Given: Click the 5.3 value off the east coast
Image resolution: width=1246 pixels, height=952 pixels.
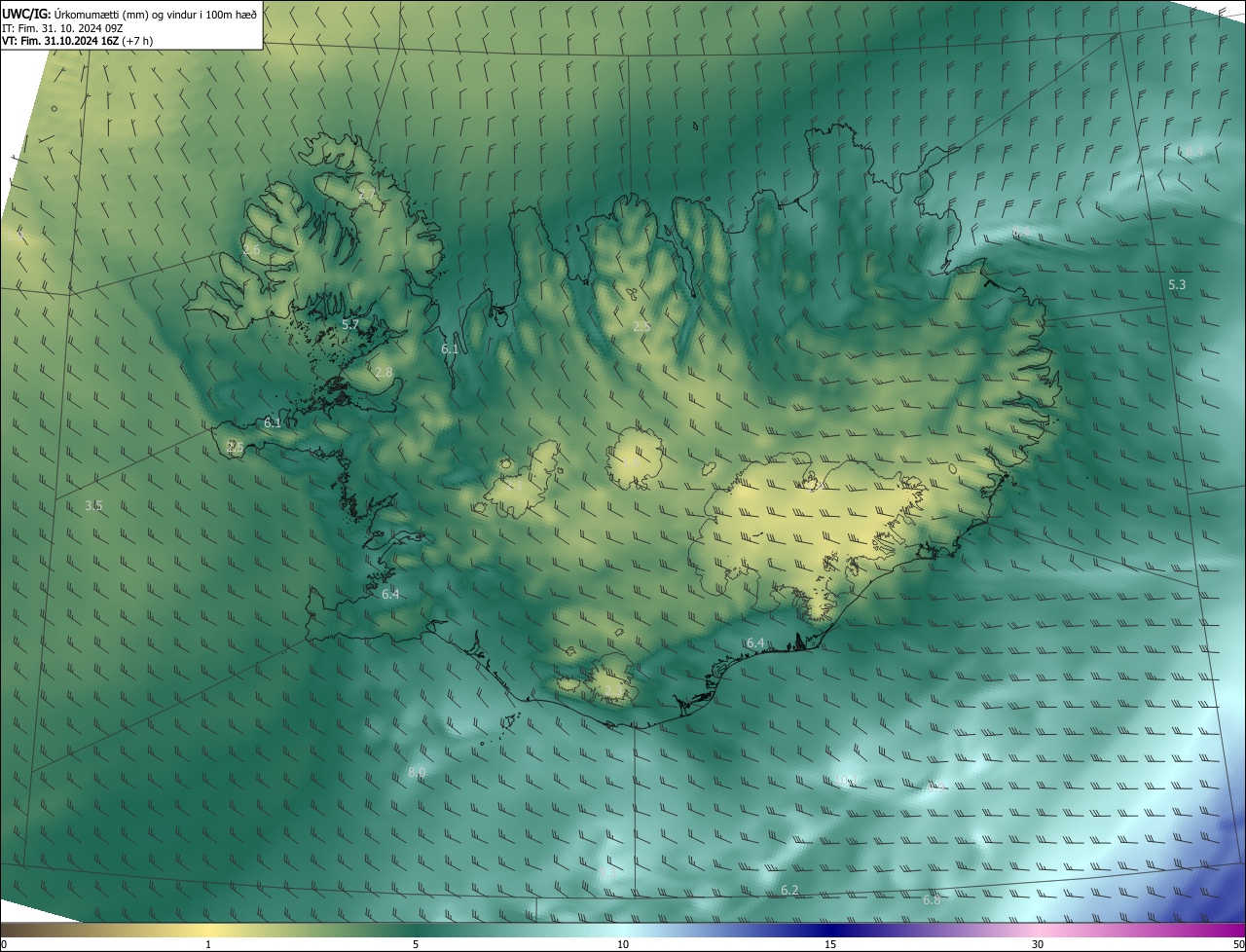Looking at the screenshot, I should tap(1177, 285).
